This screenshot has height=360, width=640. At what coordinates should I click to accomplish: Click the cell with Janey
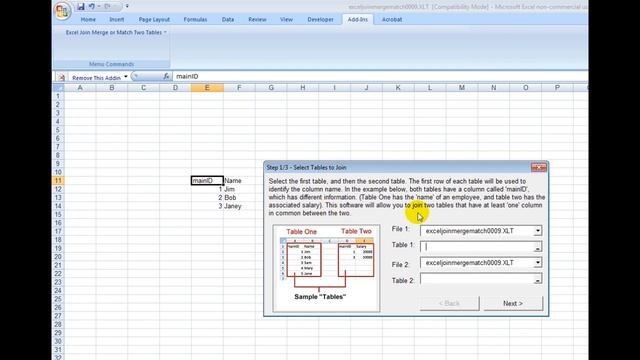(239, 206)
